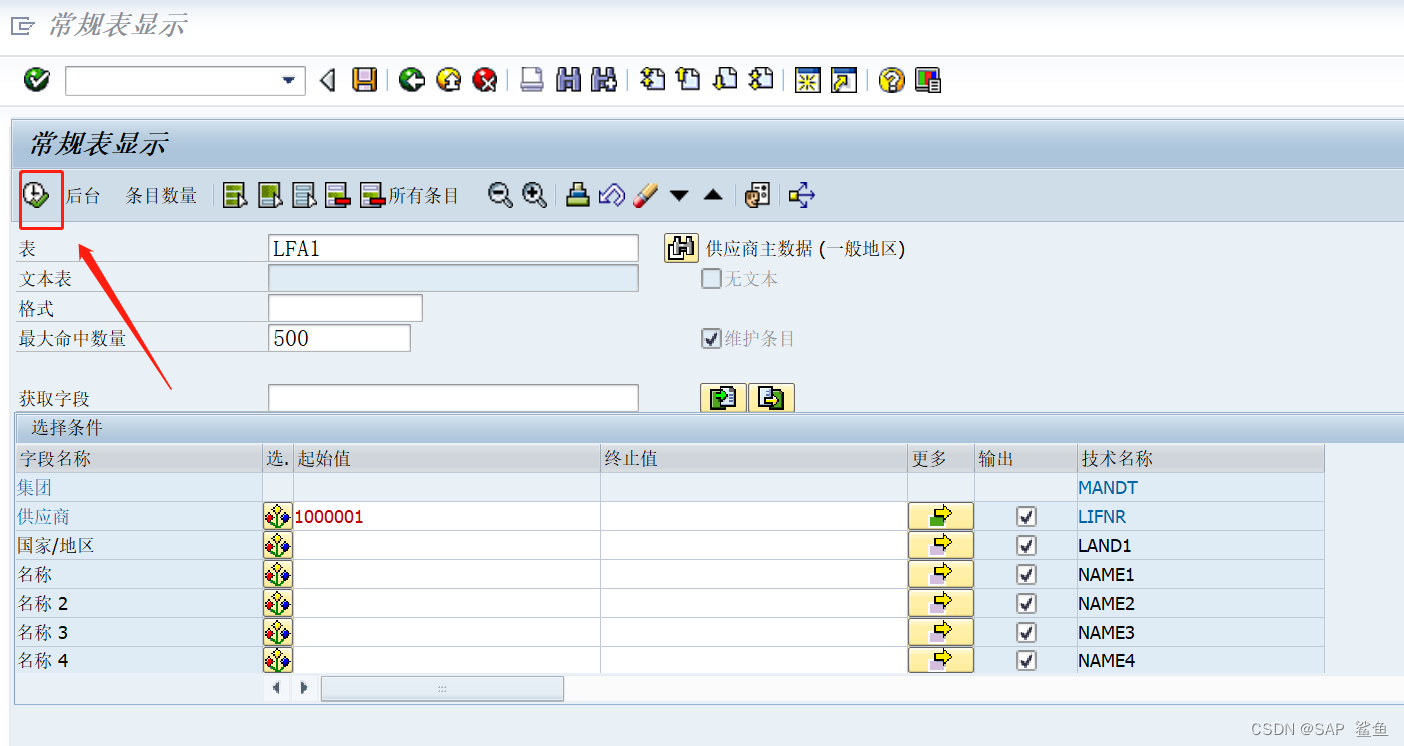Click inside the 获取字段 input field
Screen dimensions: 1404x746
(452, 398)
